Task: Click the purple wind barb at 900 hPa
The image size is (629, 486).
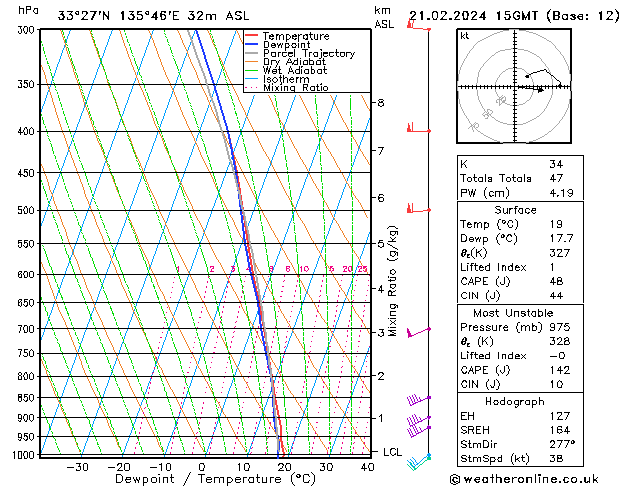Action: [x=418, y=421]
